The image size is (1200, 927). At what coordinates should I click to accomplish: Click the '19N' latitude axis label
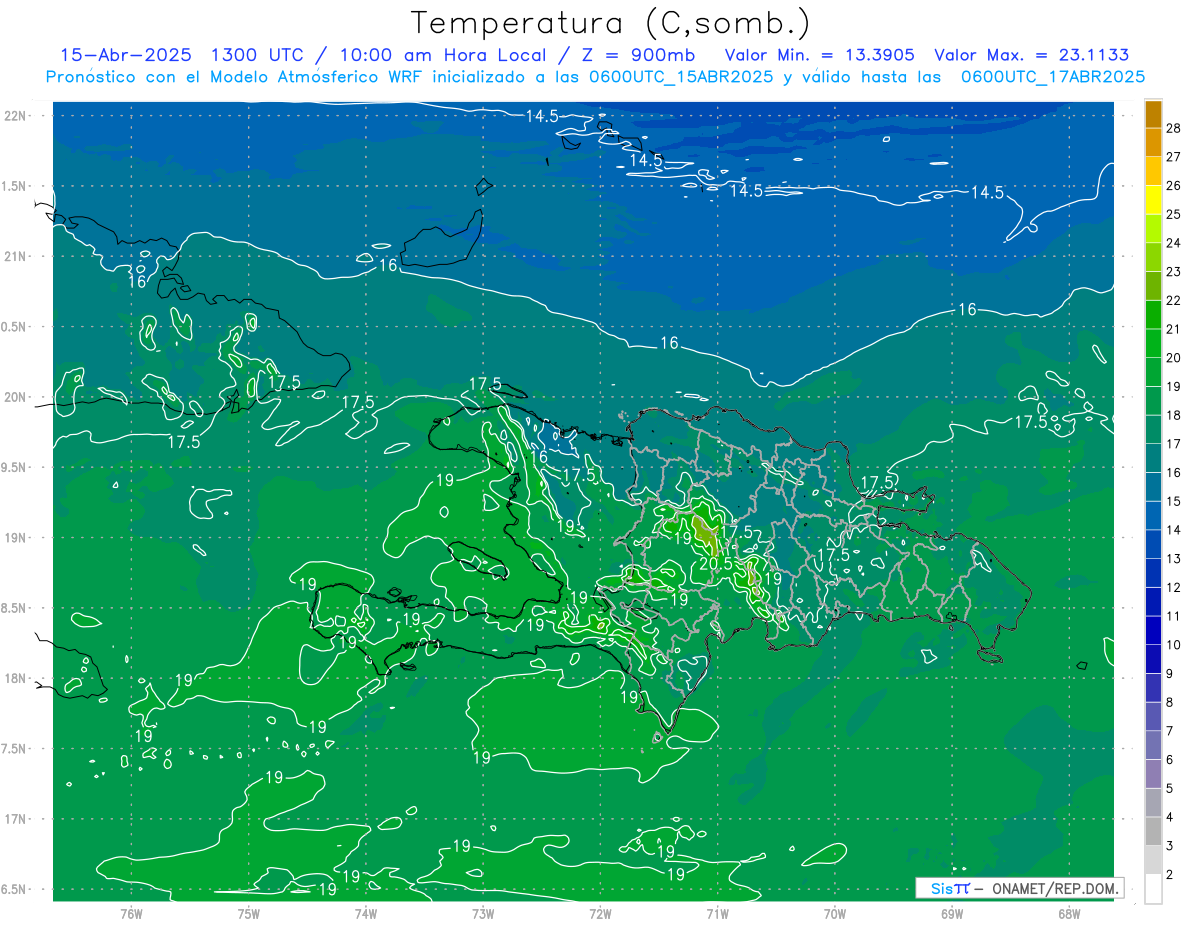(17, 537)
